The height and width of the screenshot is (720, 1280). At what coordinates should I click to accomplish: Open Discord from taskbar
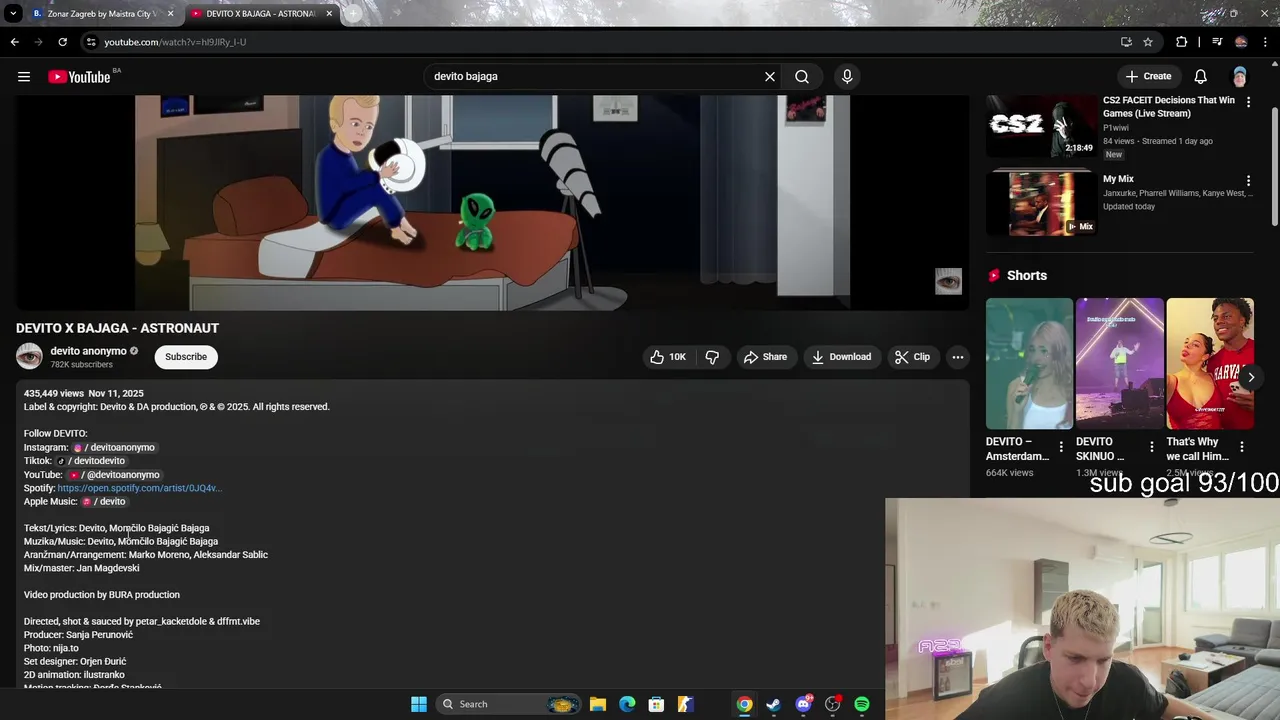click(803, 704)
